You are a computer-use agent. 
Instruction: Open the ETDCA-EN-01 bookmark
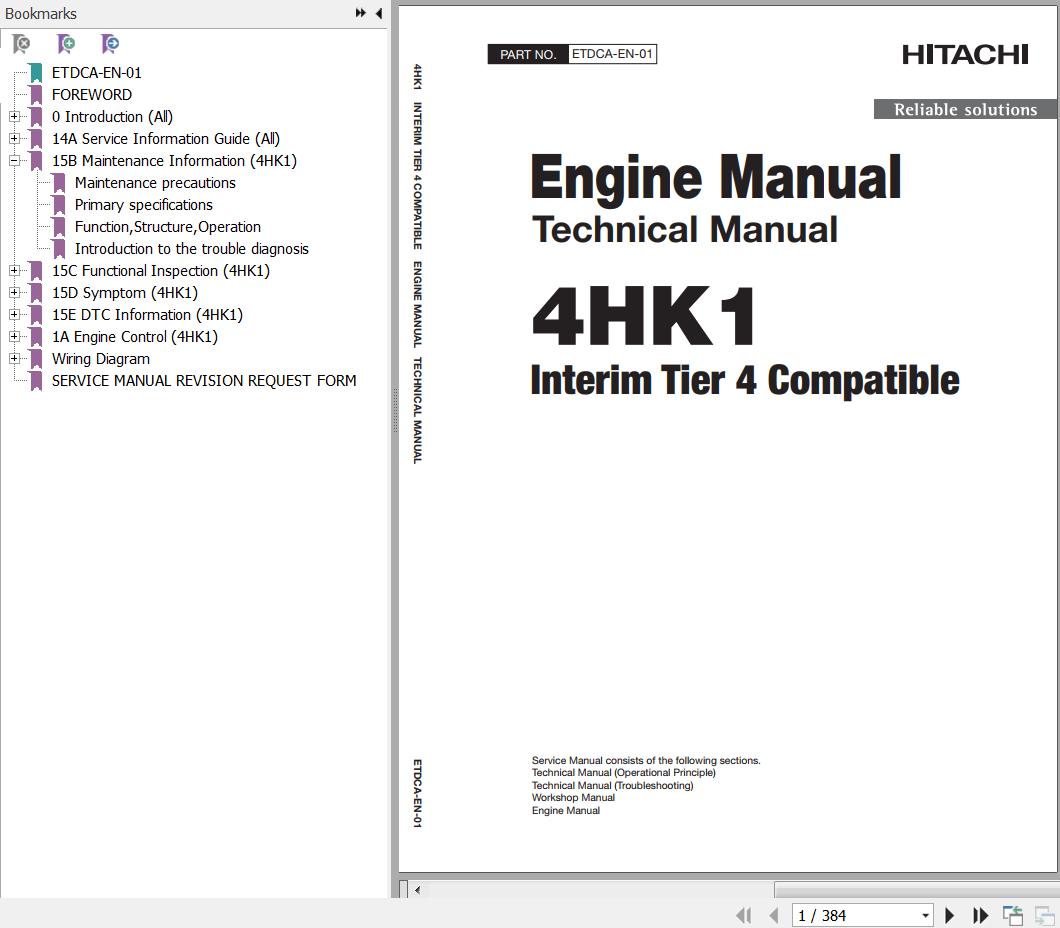click(x=97, y=72)
